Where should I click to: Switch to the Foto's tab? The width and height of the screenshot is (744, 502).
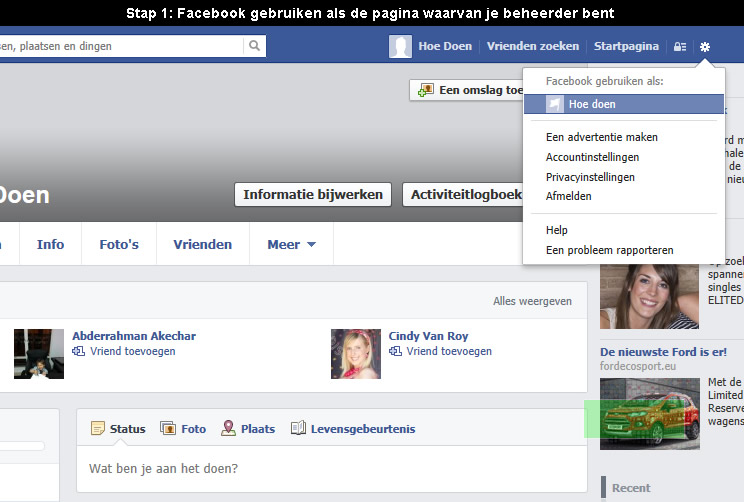click(119, 244)
